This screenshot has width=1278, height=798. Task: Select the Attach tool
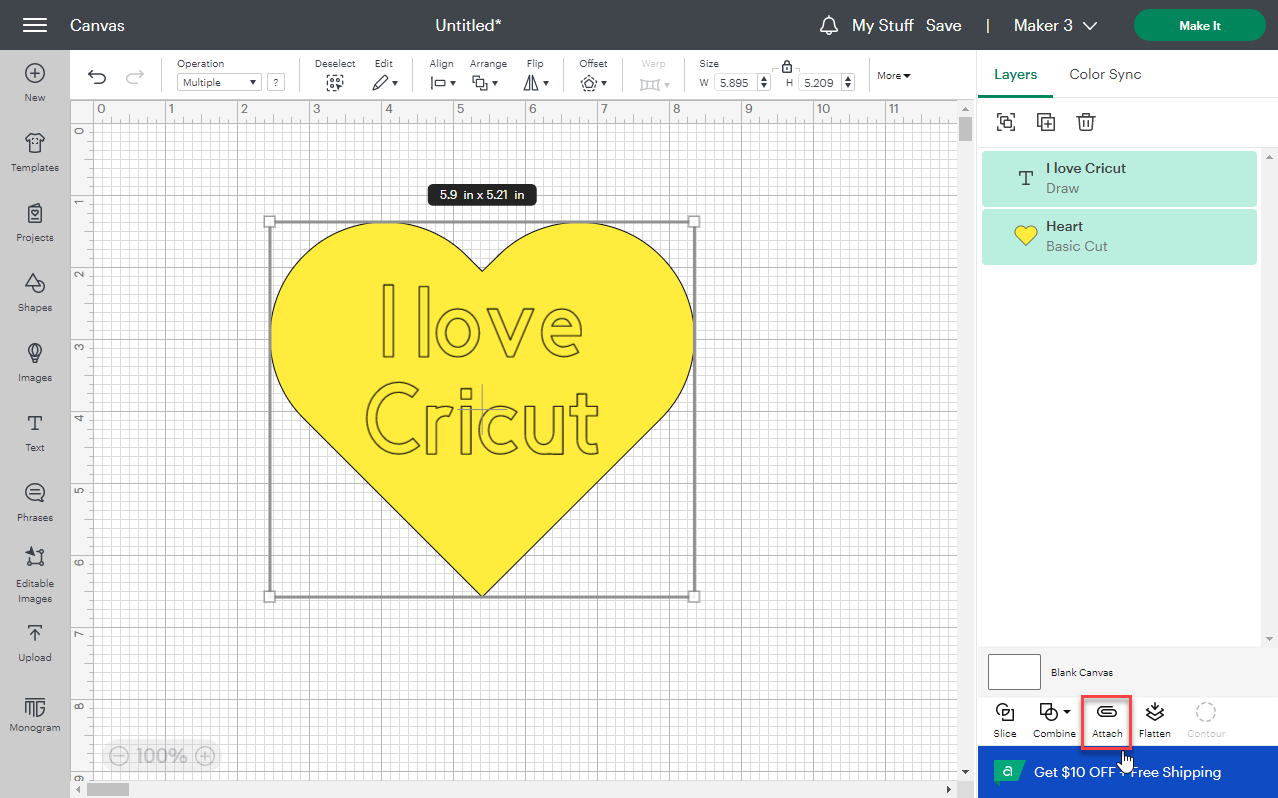tap(1106, 718)
